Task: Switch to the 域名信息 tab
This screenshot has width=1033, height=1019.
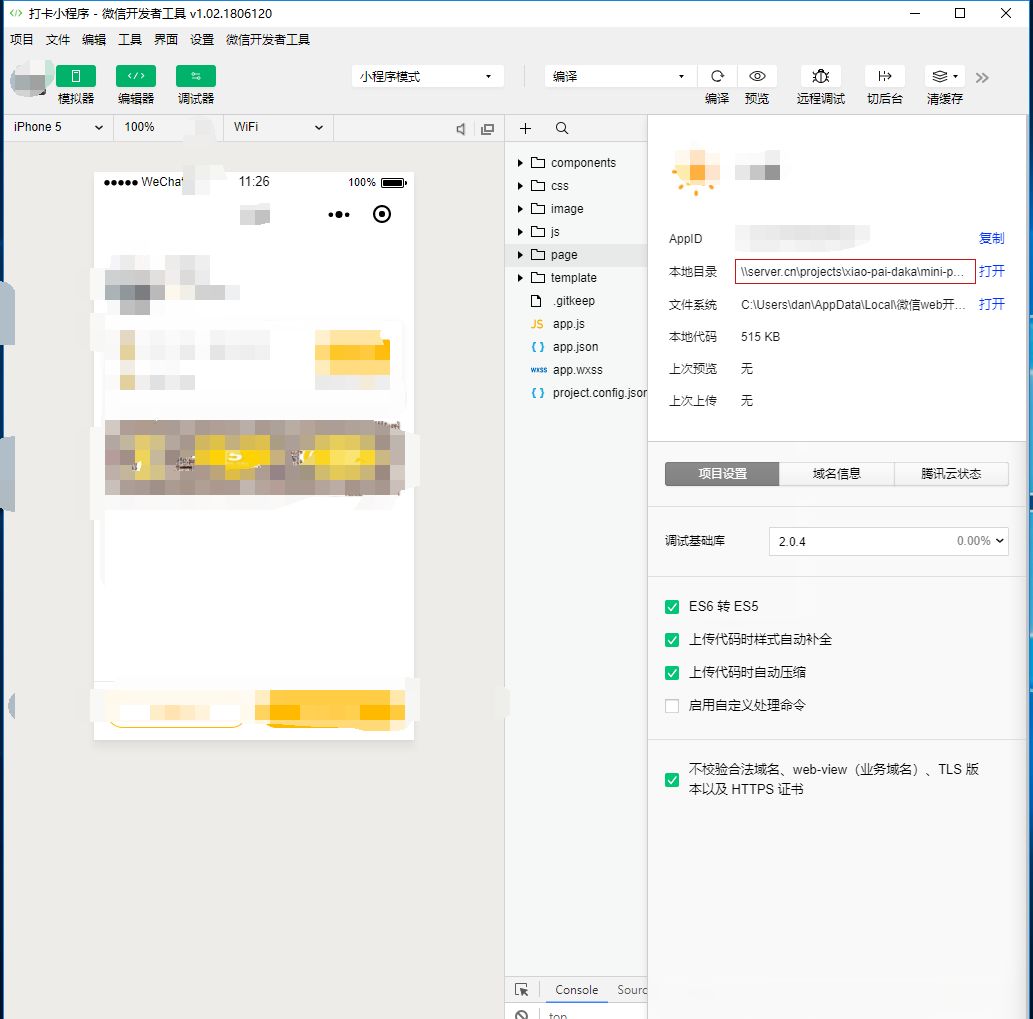Action: pos(837,474)
